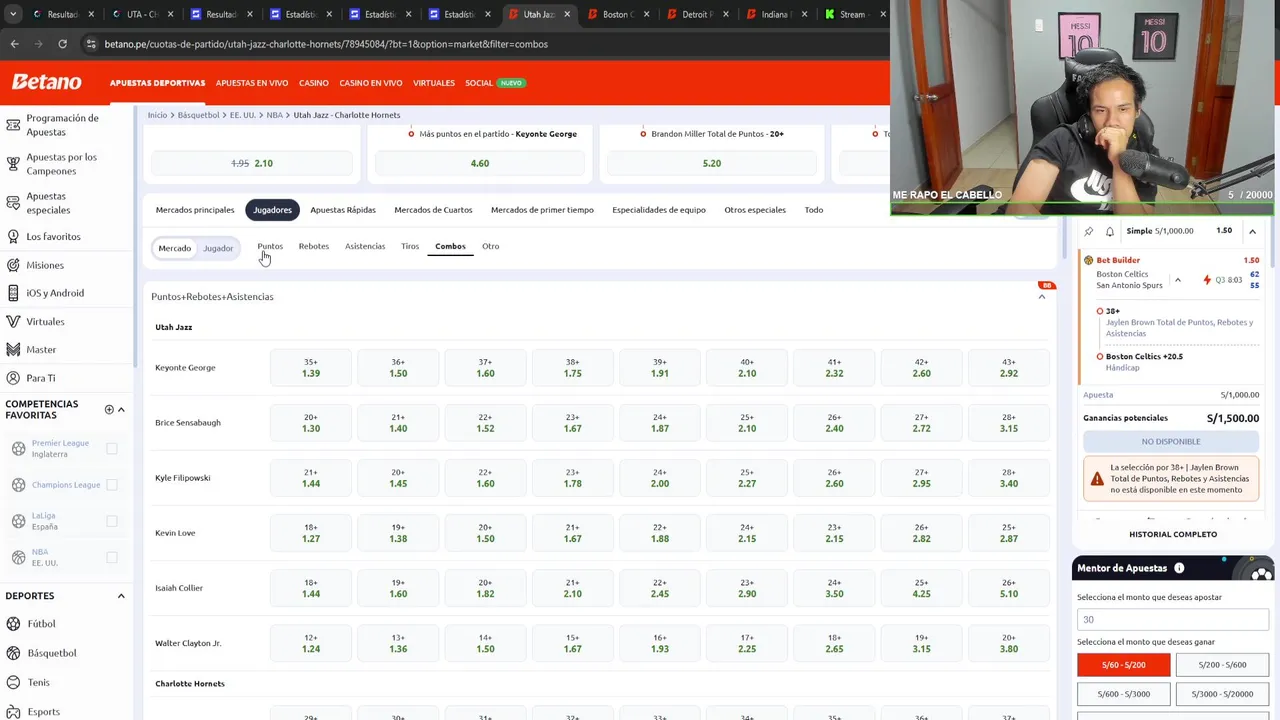
Task: Open the Master sidebar icon
Action: 13,350
